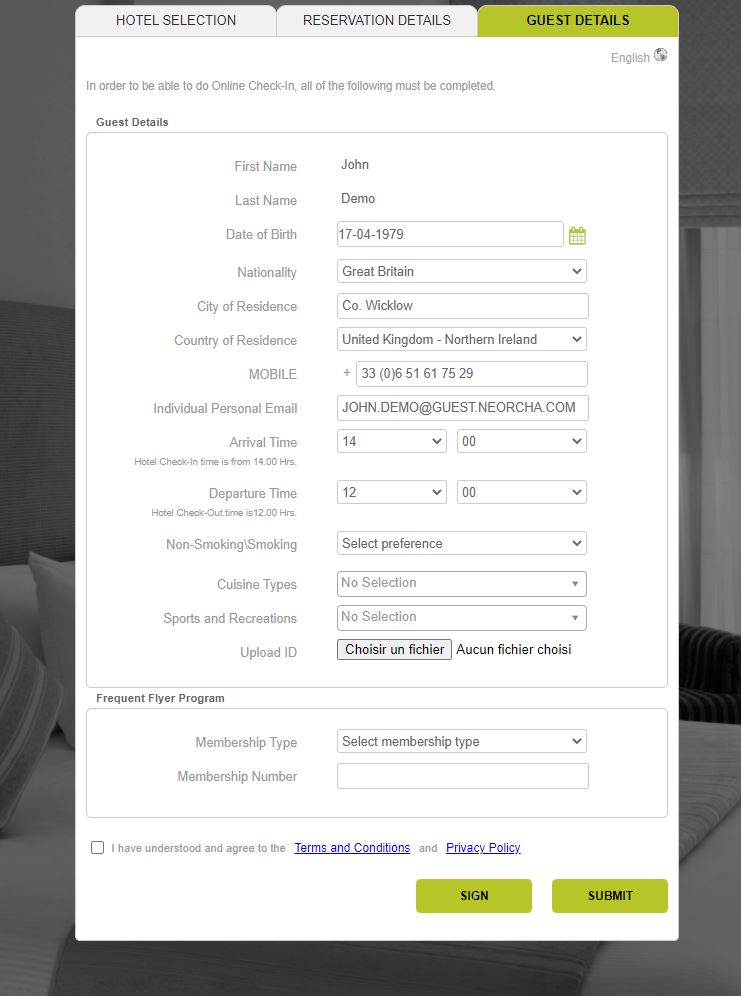Agree to the Terms and Conditions checkbox
Screen dimensions: 741x996
pos(97,848)
